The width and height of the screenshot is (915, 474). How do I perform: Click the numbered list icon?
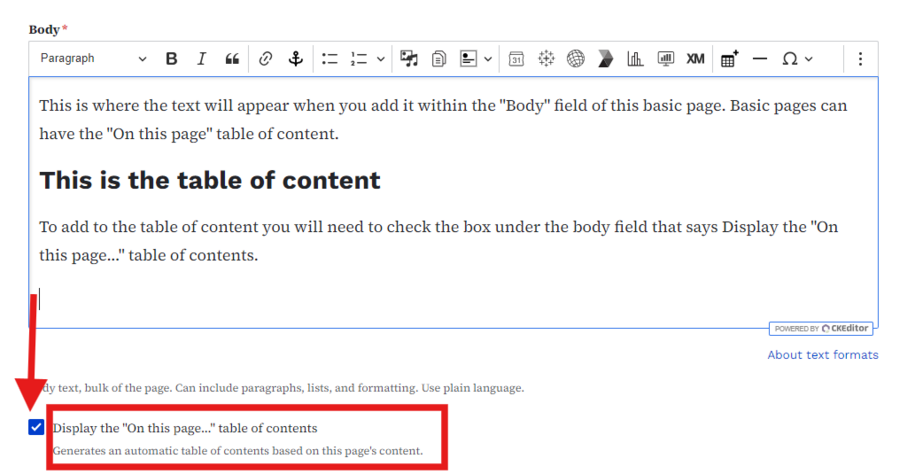[359, 59]
